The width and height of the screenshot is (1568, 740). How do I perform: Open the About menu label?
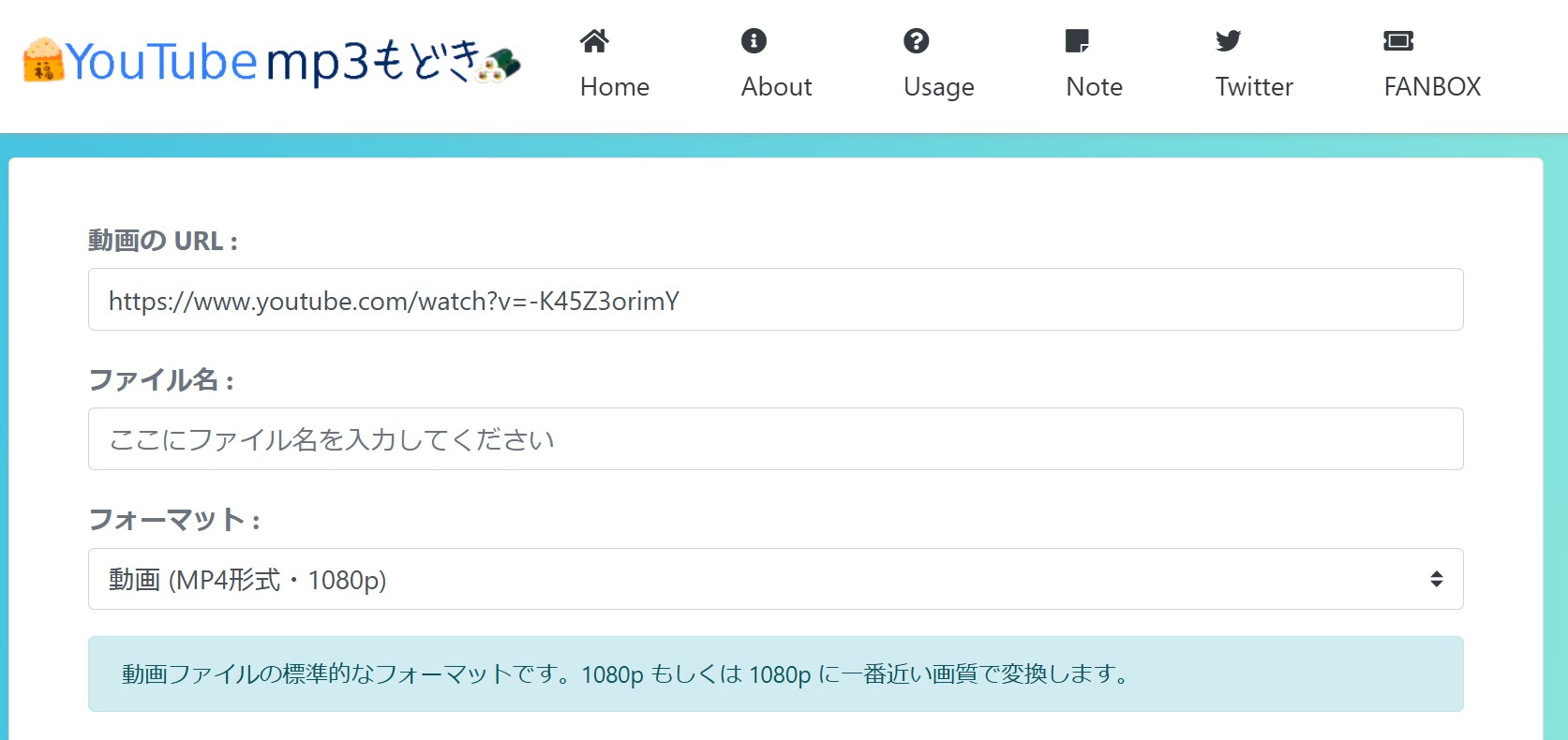pos(777,87)
